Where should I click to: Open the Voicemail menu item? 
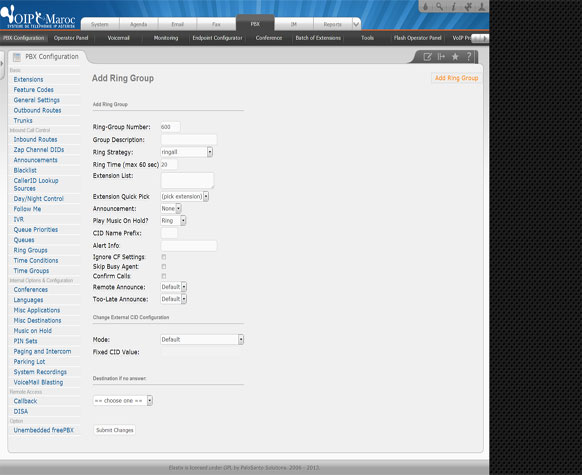pyautogui.click(x=118, y=38)
